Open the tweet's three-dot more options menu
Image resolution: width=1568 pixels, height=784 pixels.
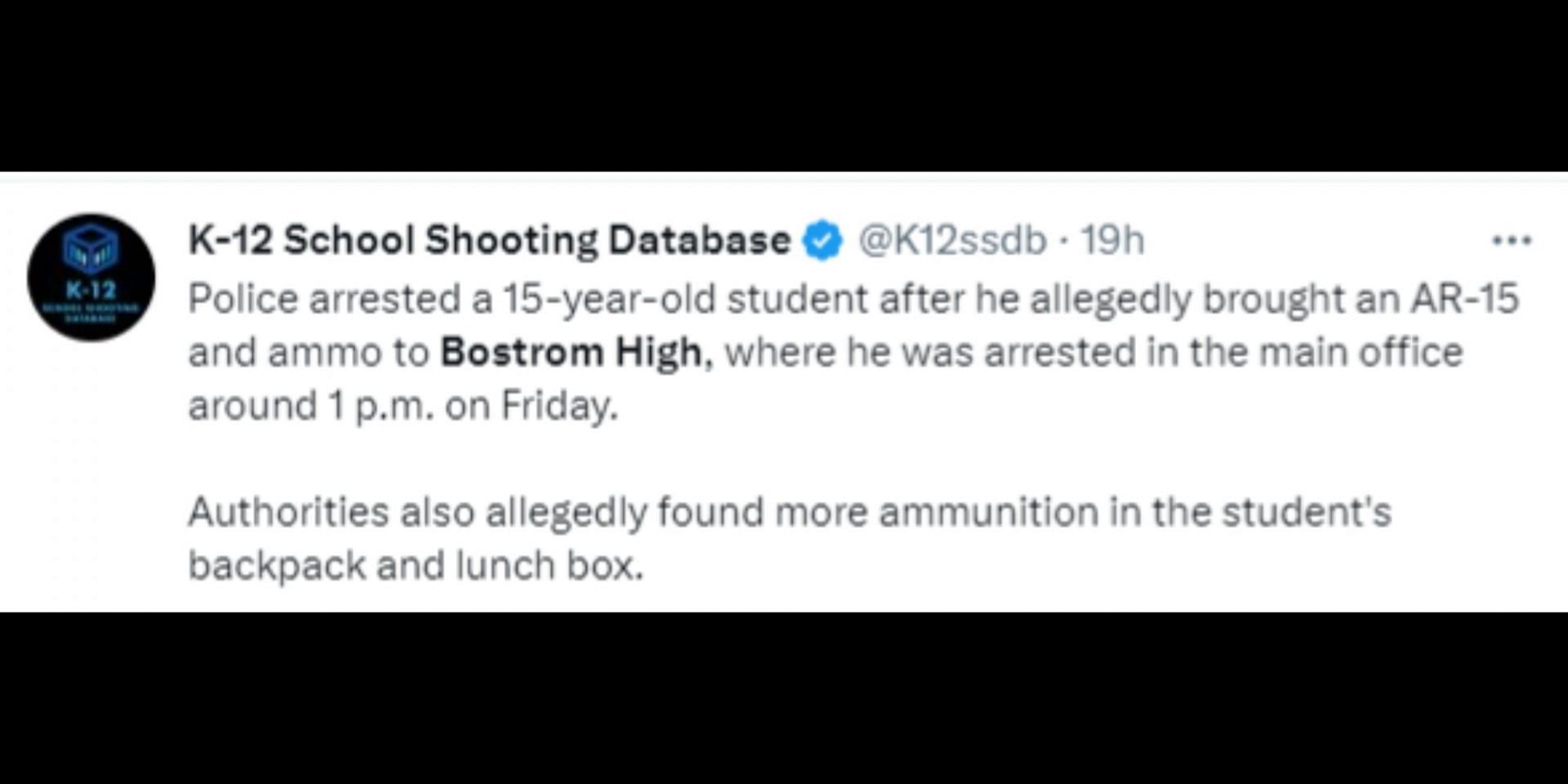1512,240
